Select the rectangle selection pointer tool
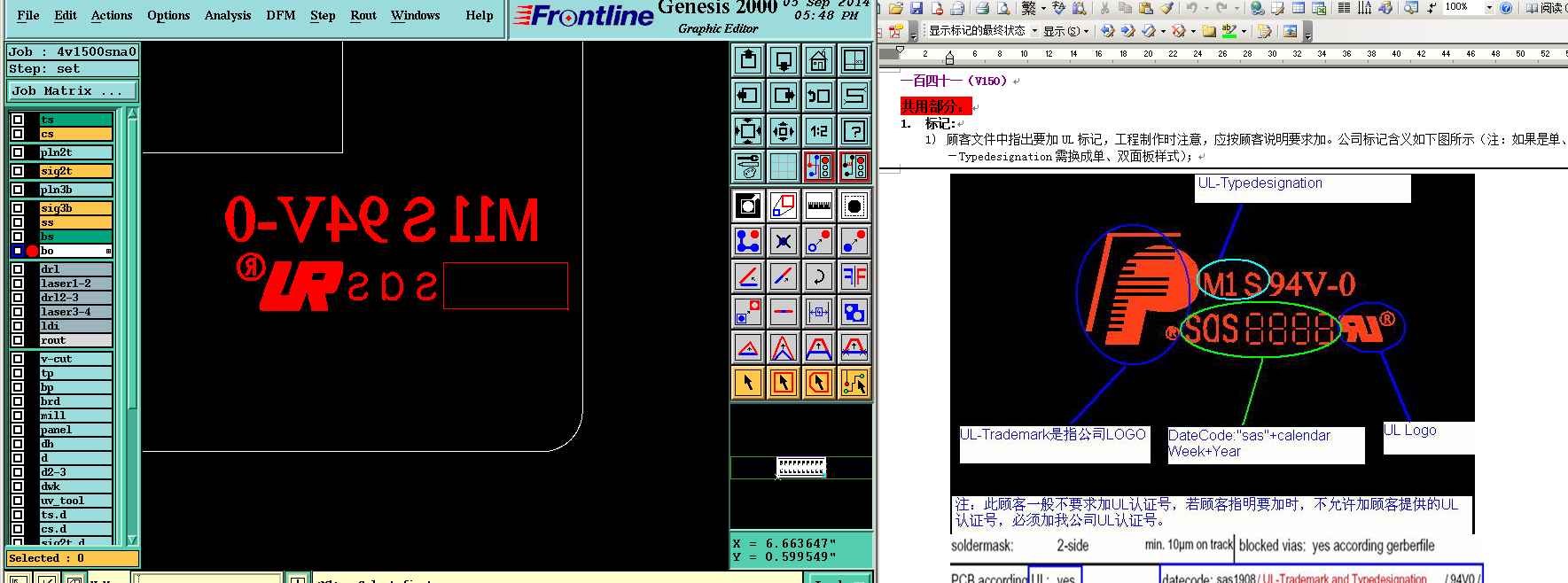This screenshot has width=1568, height=583. tap(784, 383)
